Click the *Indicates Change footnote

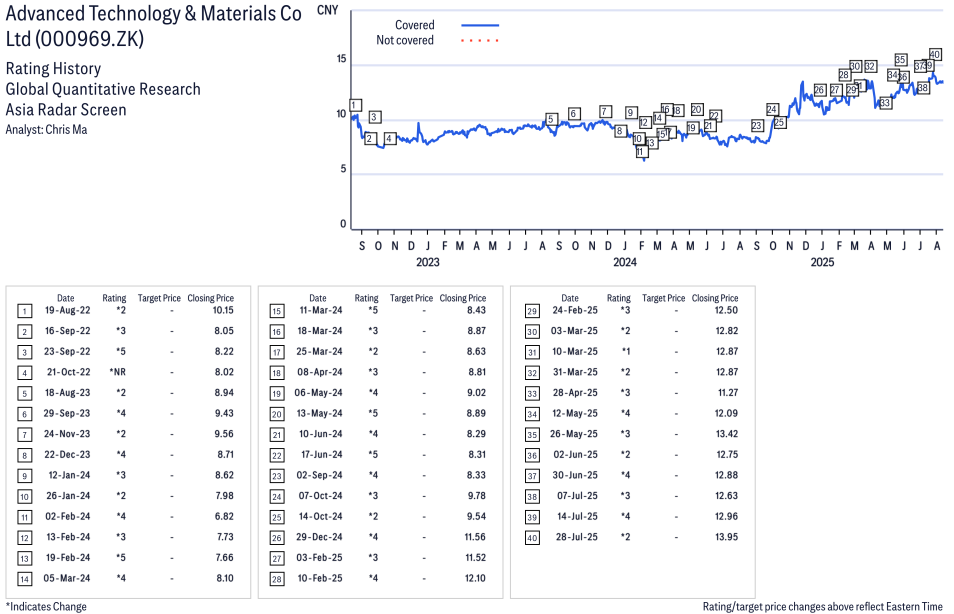[46, 607]
